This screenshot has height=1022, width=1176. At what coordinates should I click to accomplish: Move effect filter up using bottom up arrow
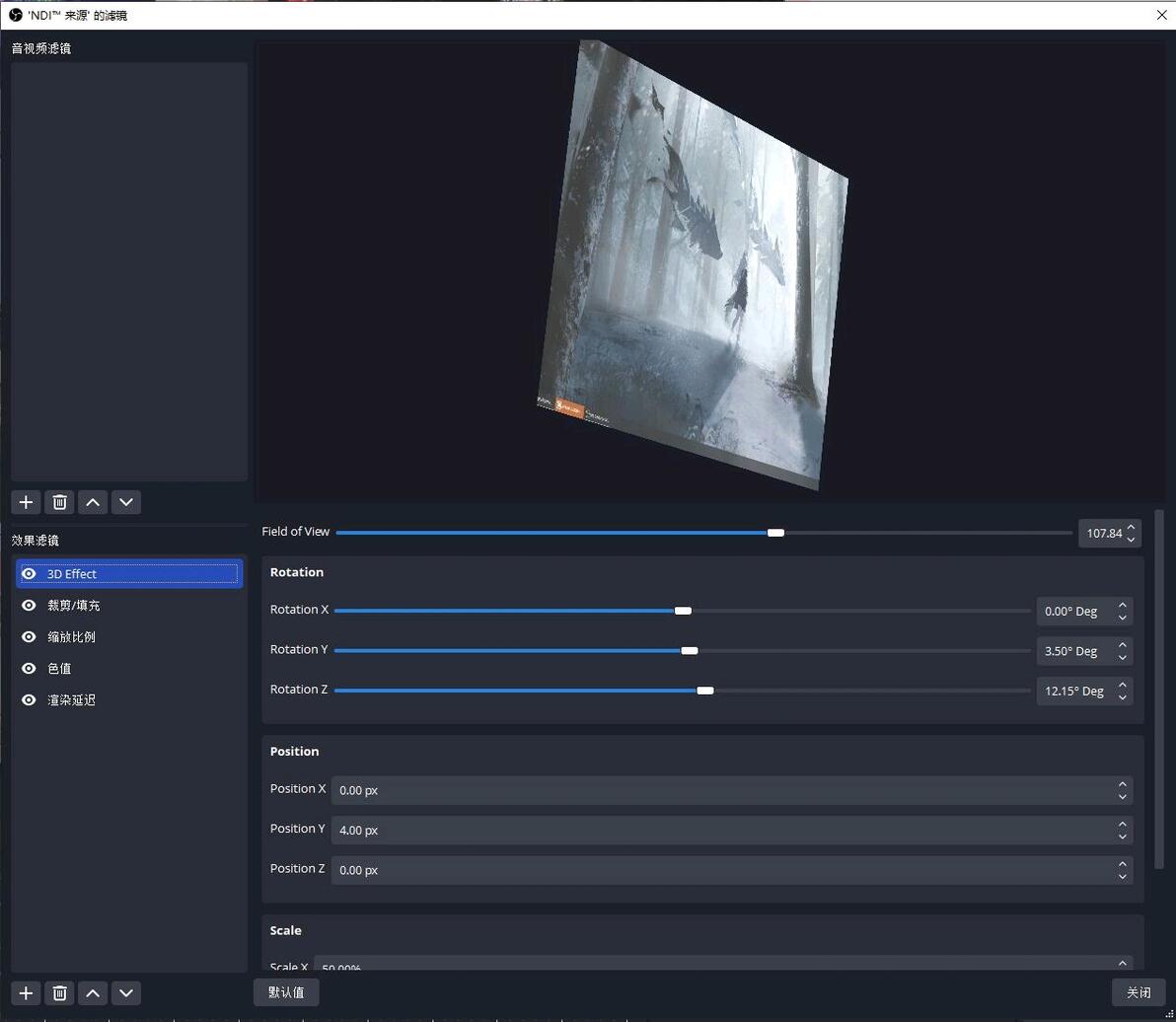pyautogui.click(x=93, y=992)
